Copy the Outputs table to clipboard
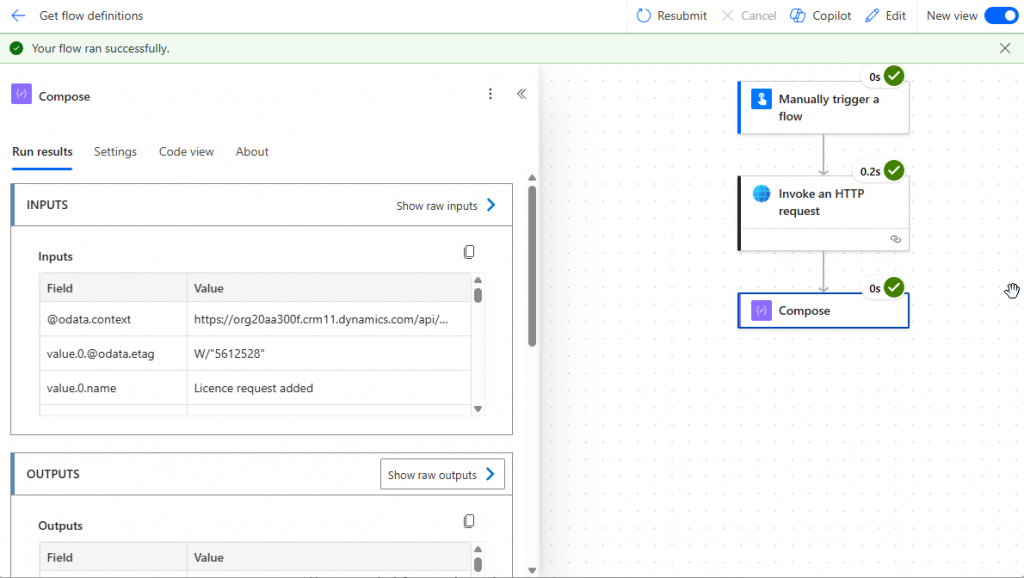This screenshot has height=578, width=1024. (469, 521)
